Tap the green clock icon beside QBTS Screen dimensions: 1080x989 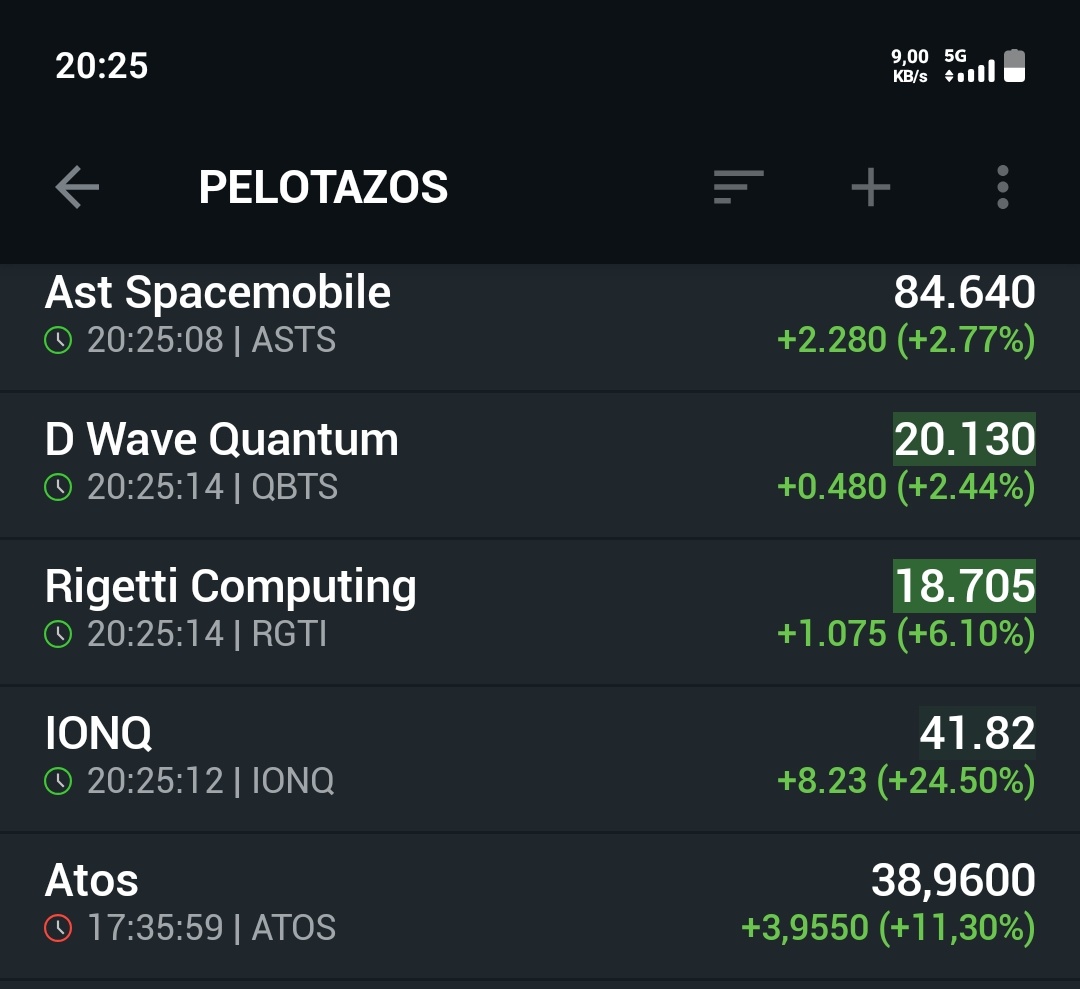tap(59, 488)
